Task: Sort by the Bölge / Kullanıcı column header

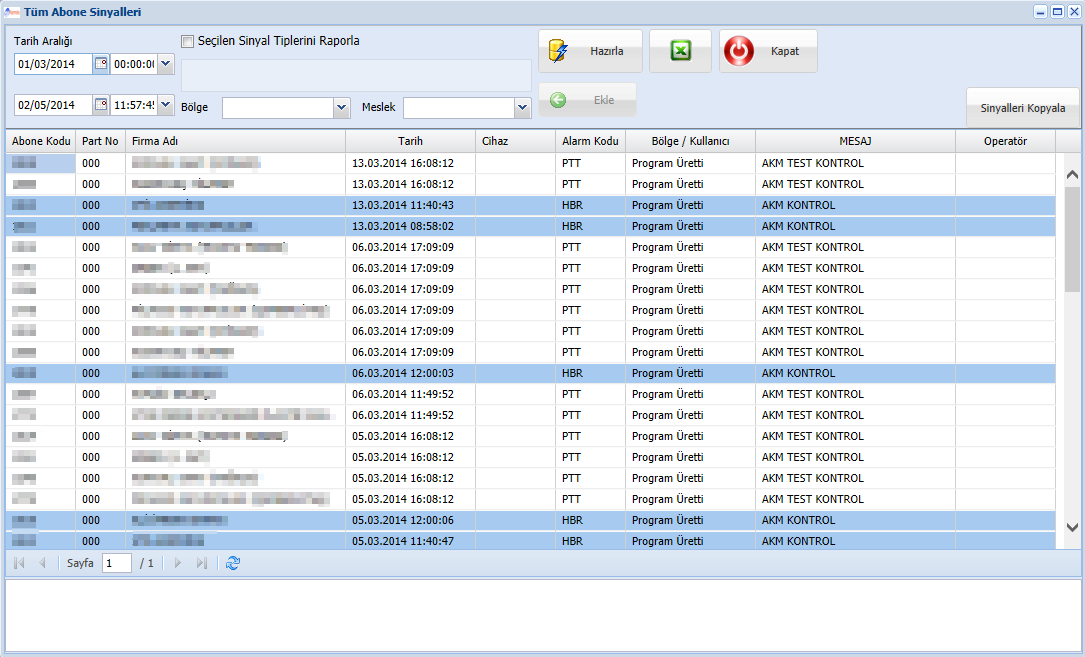Action: (x=691, y=141)
